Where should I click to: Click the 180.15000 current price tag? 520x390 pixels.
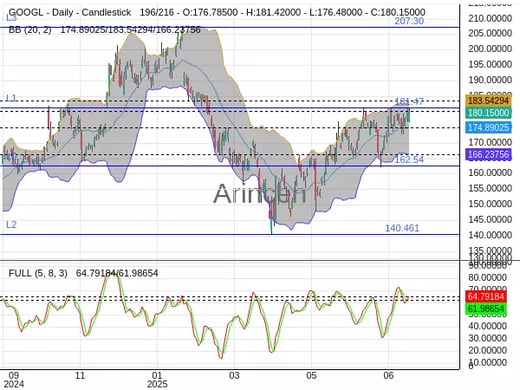coord(488,113)
